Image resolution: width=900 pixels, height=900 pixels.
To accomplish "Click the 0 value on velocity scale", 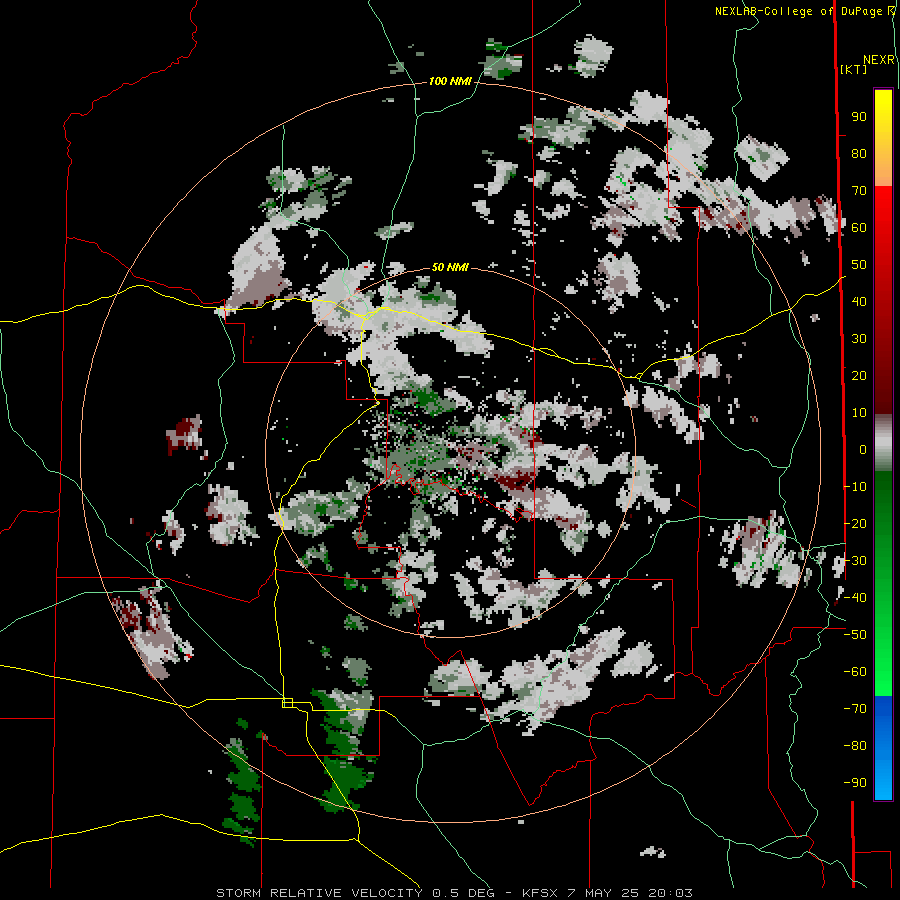I will pos(863,450).
